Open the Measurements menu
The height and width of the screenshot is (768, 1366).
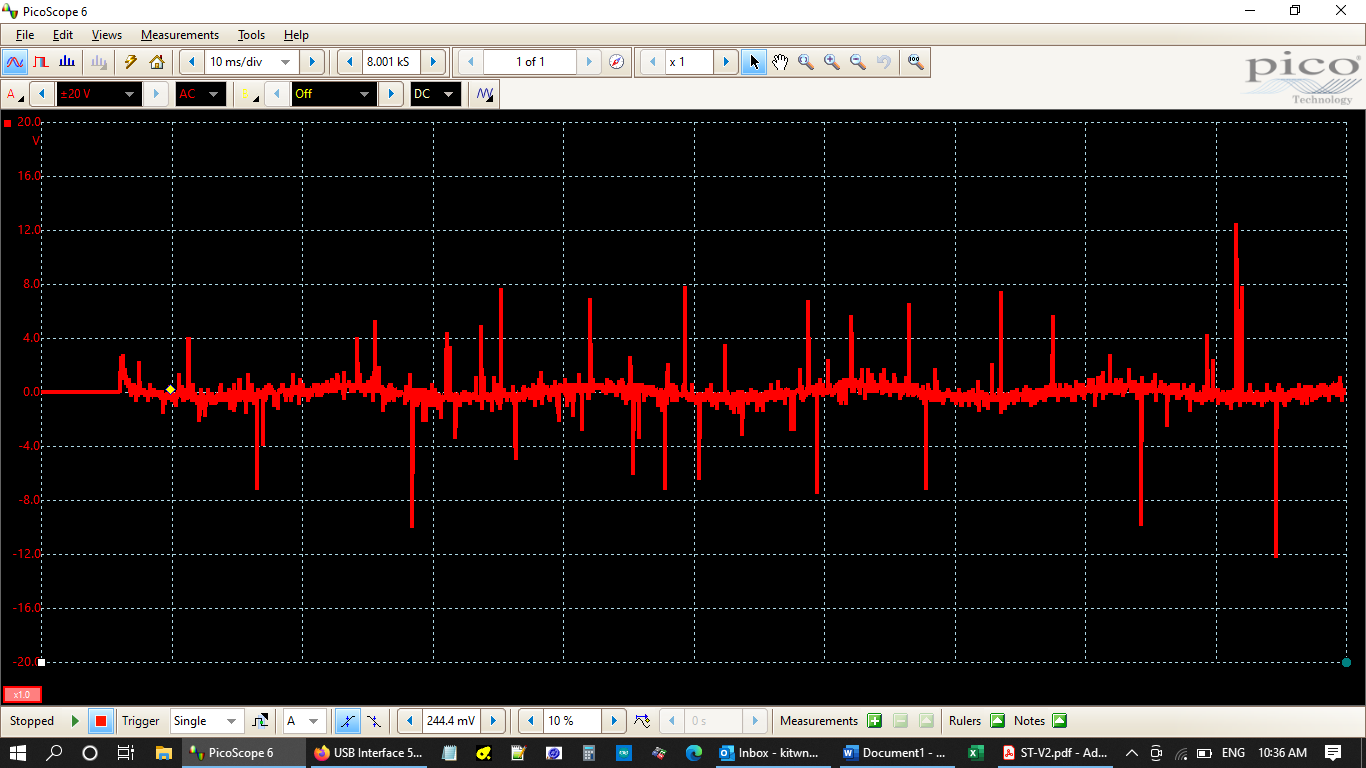pyautogui.click(x=179, y=35)
